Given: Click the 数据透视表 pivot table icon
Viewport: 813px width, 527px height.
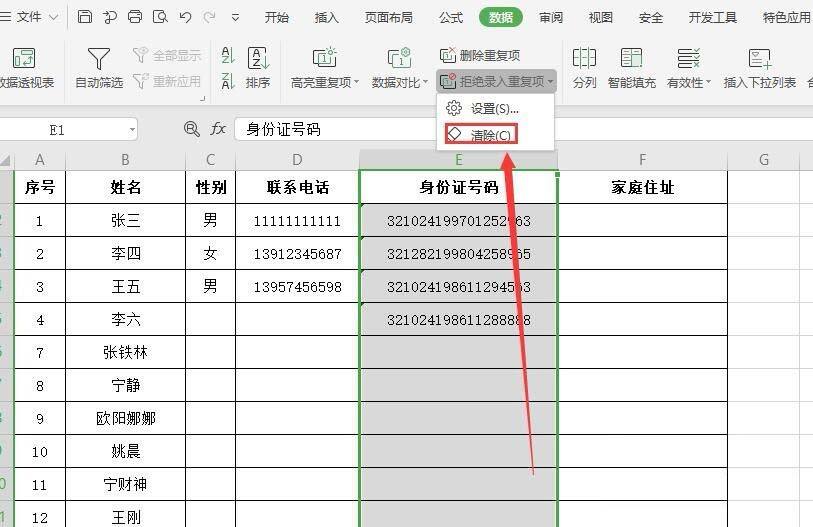Looking at the screenshot, I should [x=24, y=58].
